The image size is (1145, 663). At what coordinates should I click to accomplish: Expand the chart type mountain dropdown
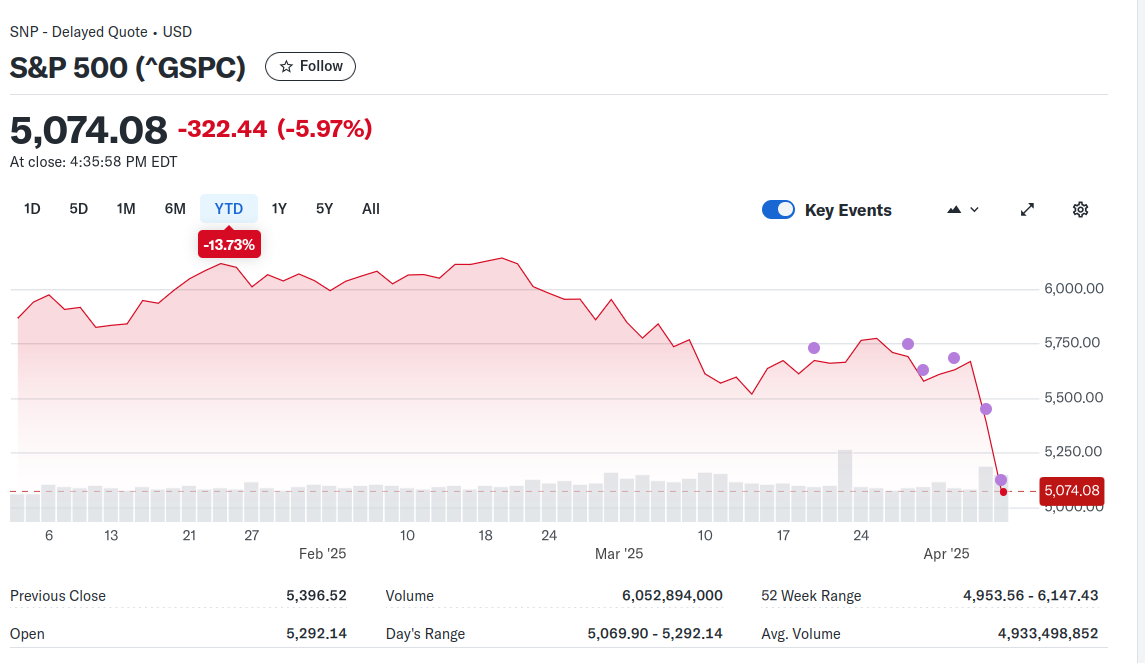pos(963,210)
